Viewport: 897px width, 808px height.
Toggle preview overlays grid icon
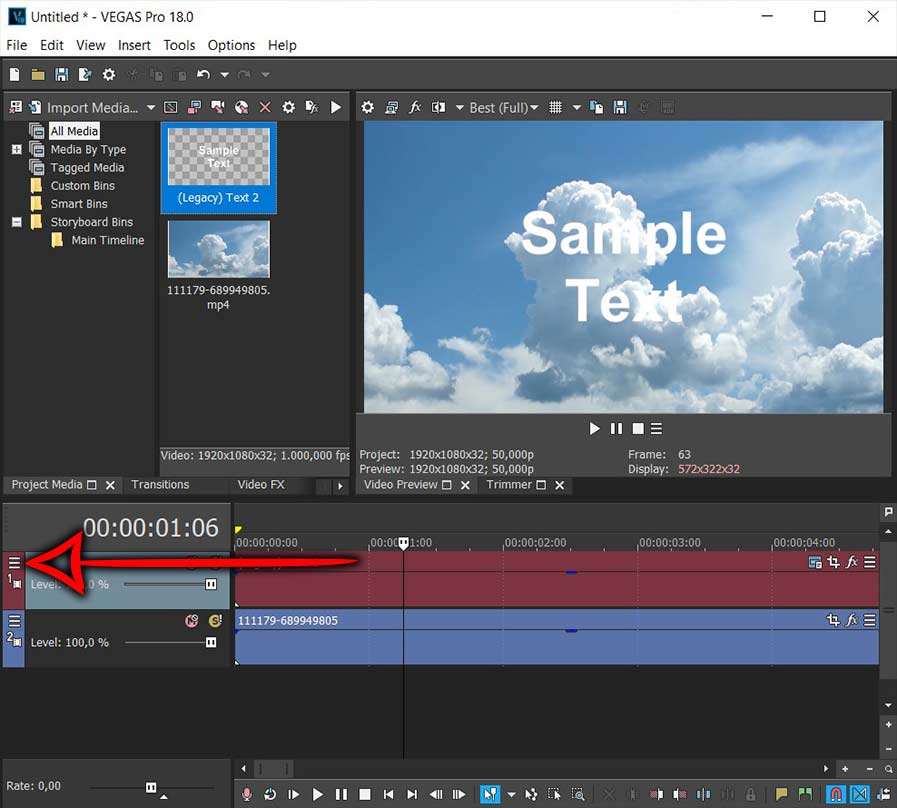555,108
